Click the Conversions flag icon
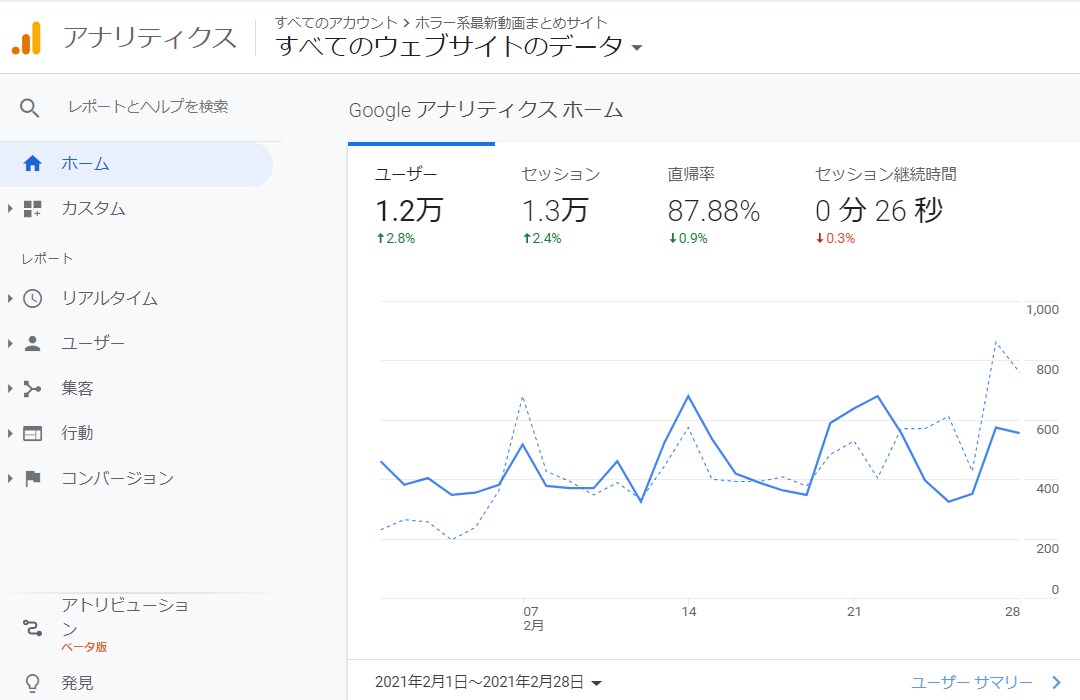Image resolution: width=1080 pixels, height=700 pixels. pyautogui.click(x=32, y=478)
